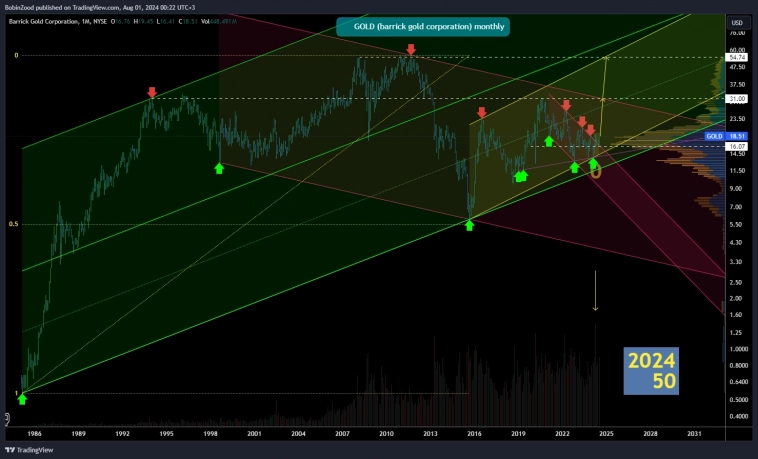
Task: Click red arrow above the 2011 peak
Action: [411, 49]
